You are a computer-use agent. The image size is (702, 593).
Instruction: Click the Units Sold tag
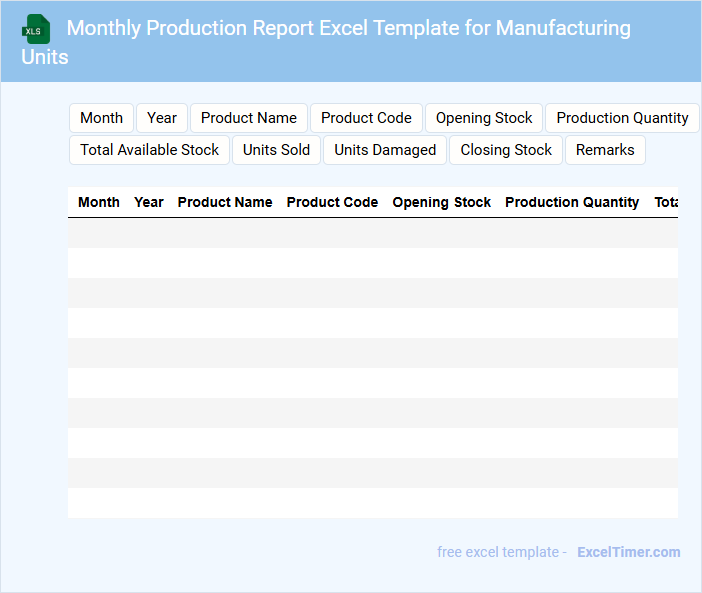tap(276, 150)
